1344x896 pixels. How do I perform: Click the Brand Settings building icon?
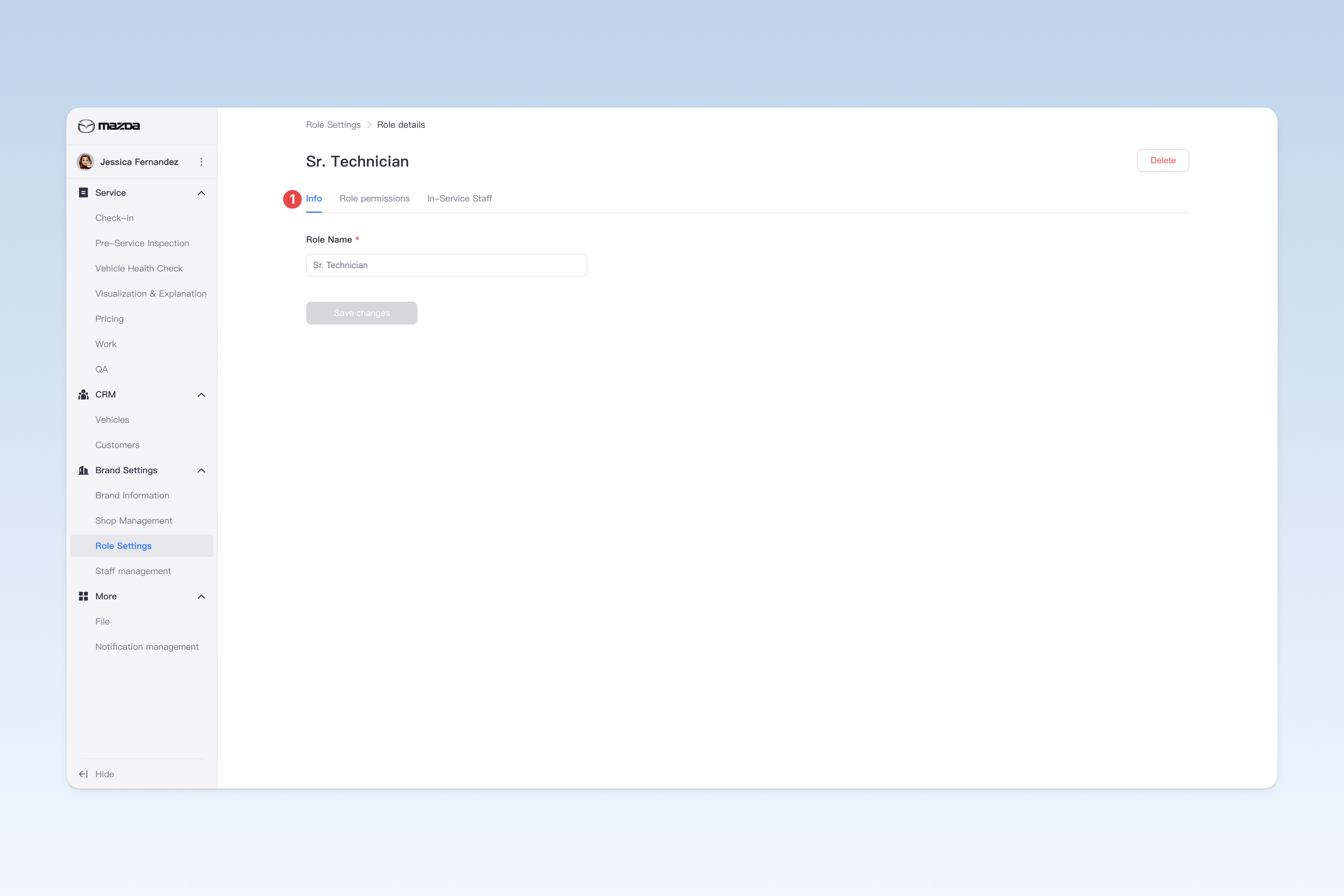(83, 470)
